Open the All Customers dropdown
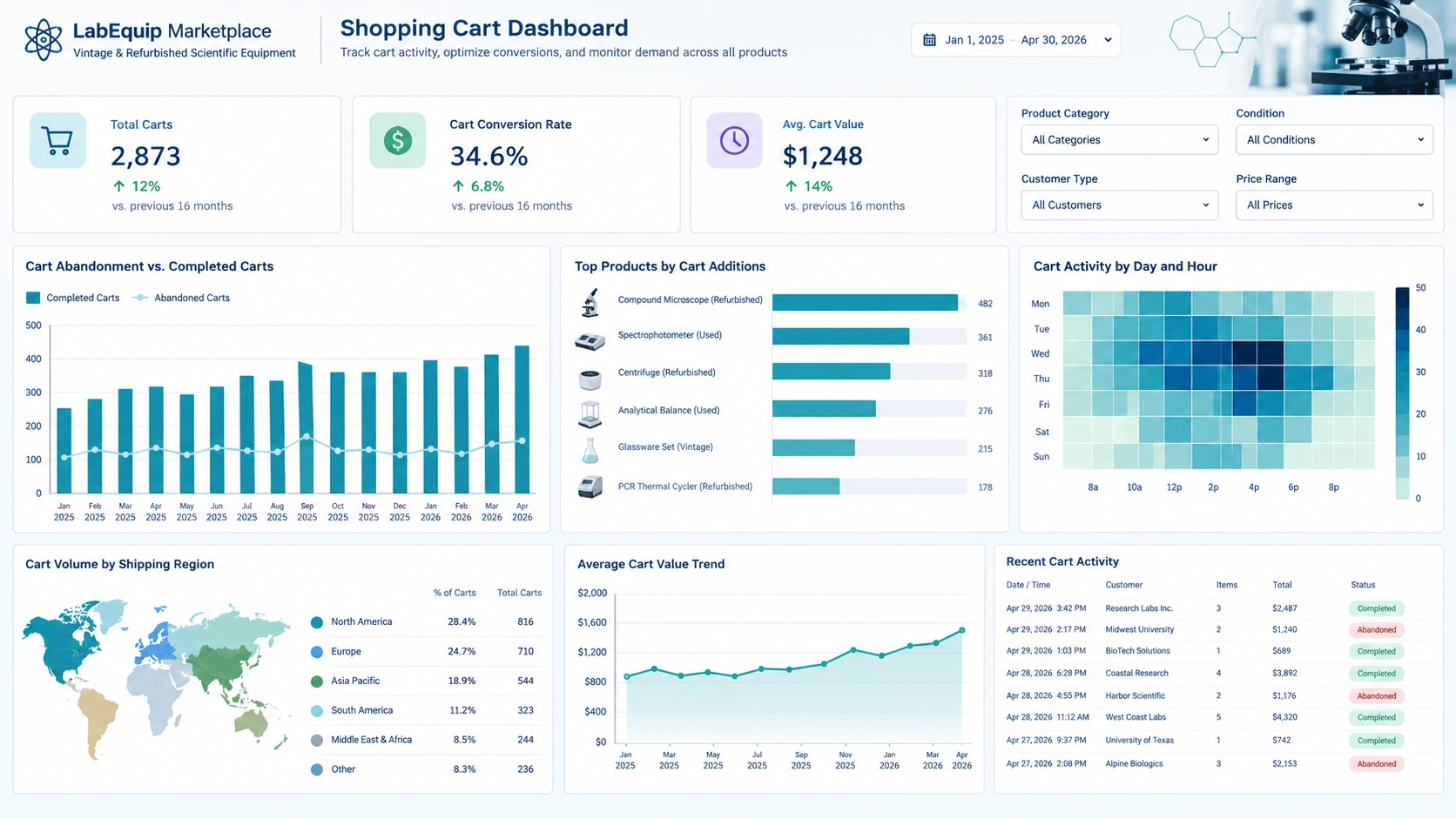Screen dimensions: 1456x819 click(x=1120, y=205)
